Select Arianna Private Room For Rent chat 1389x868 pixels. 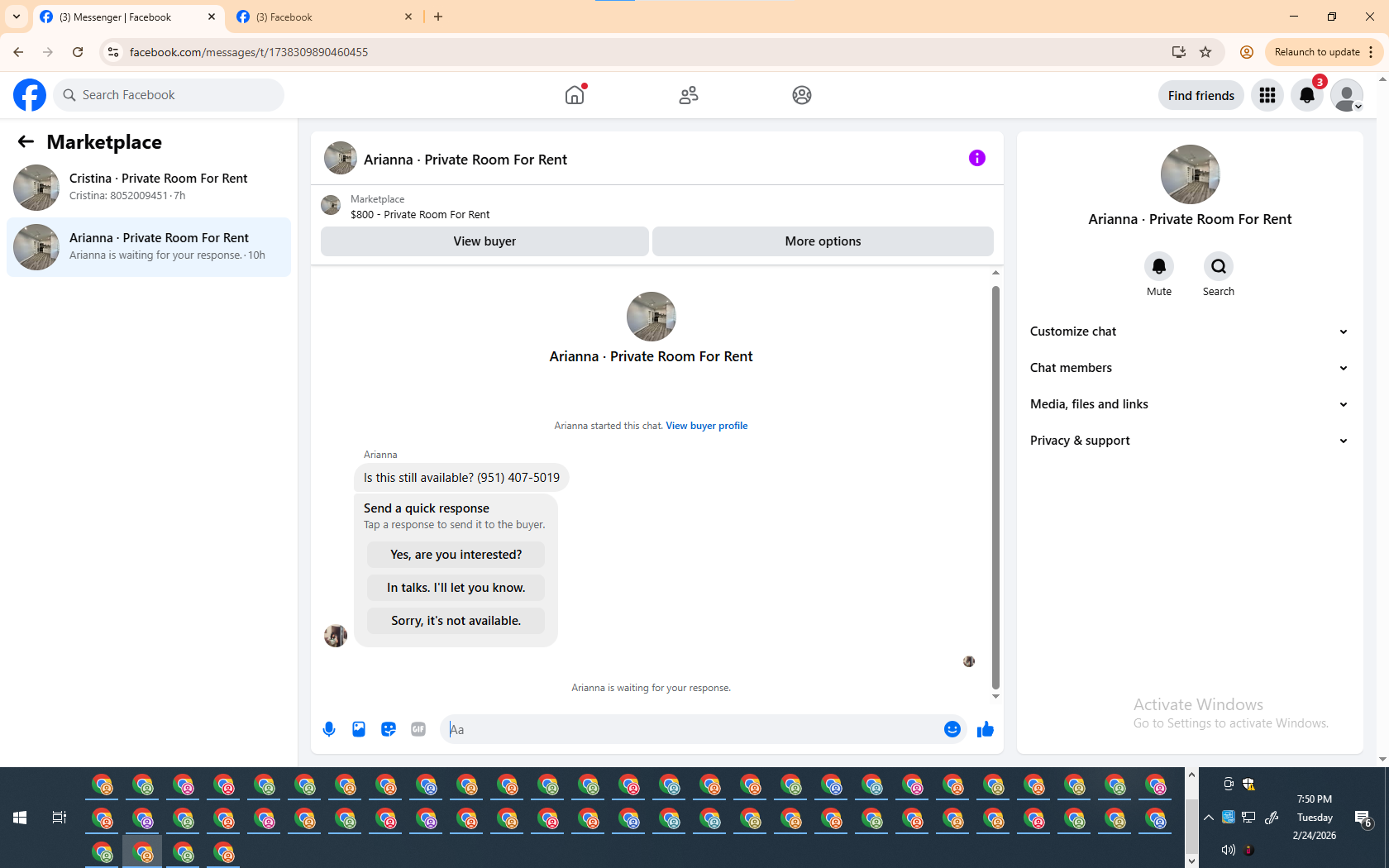tap(149, 246)
